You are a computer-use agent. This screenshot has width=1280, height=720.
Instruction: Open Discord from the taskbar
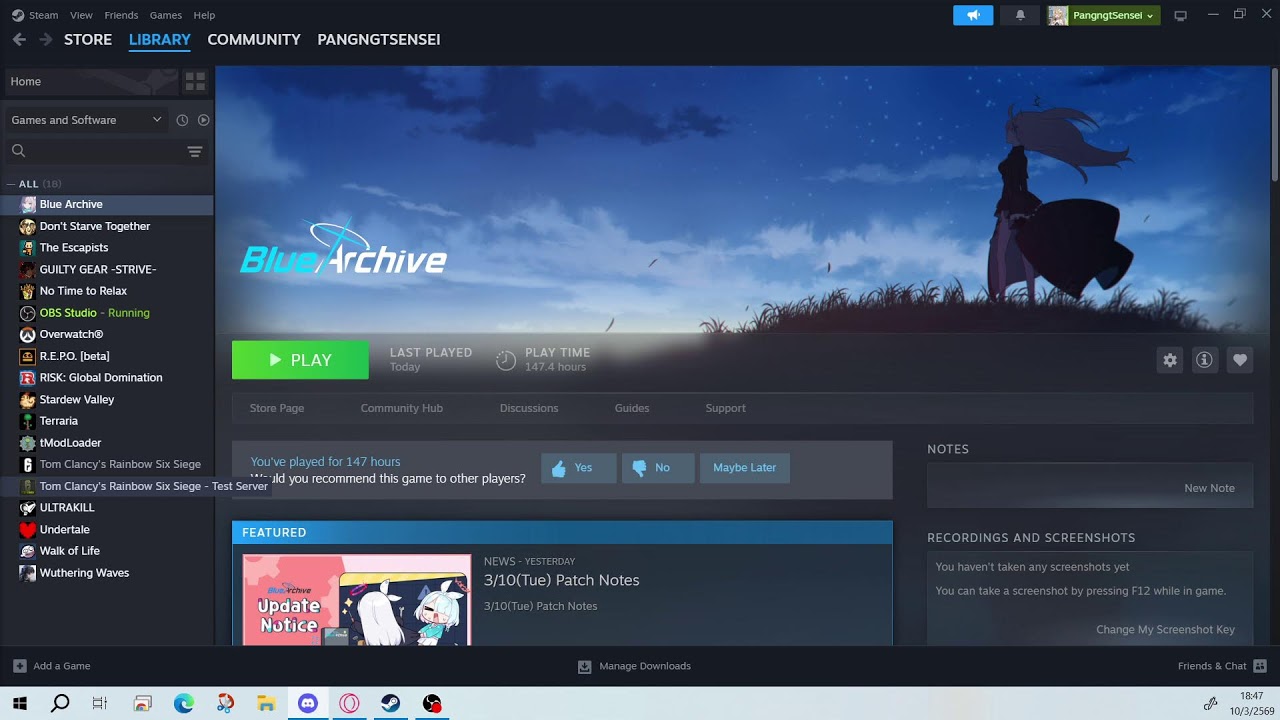pyautogui.click(x=307, y=704)
